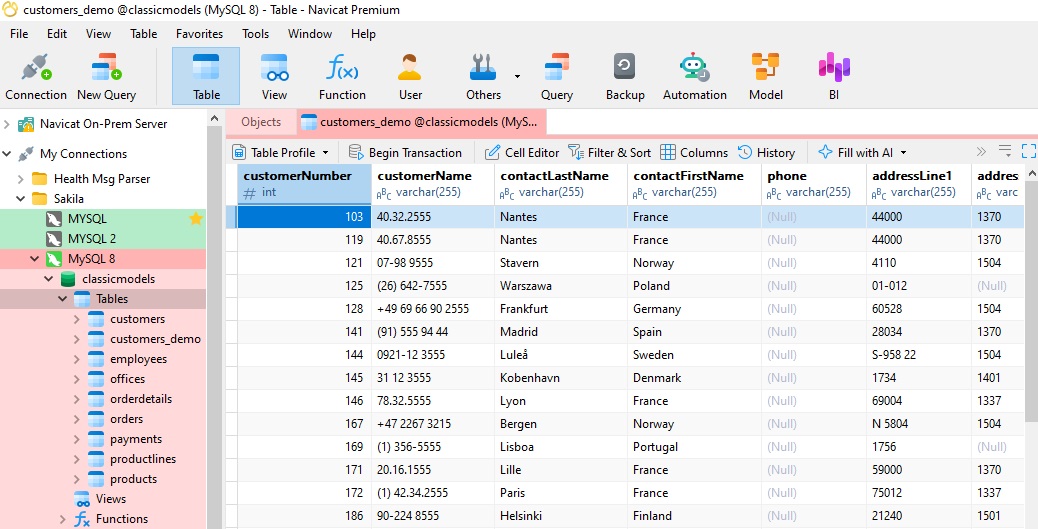Select the Navicat On-Prem Server node
Screen dimensions: 1038x529
[103, 124]
